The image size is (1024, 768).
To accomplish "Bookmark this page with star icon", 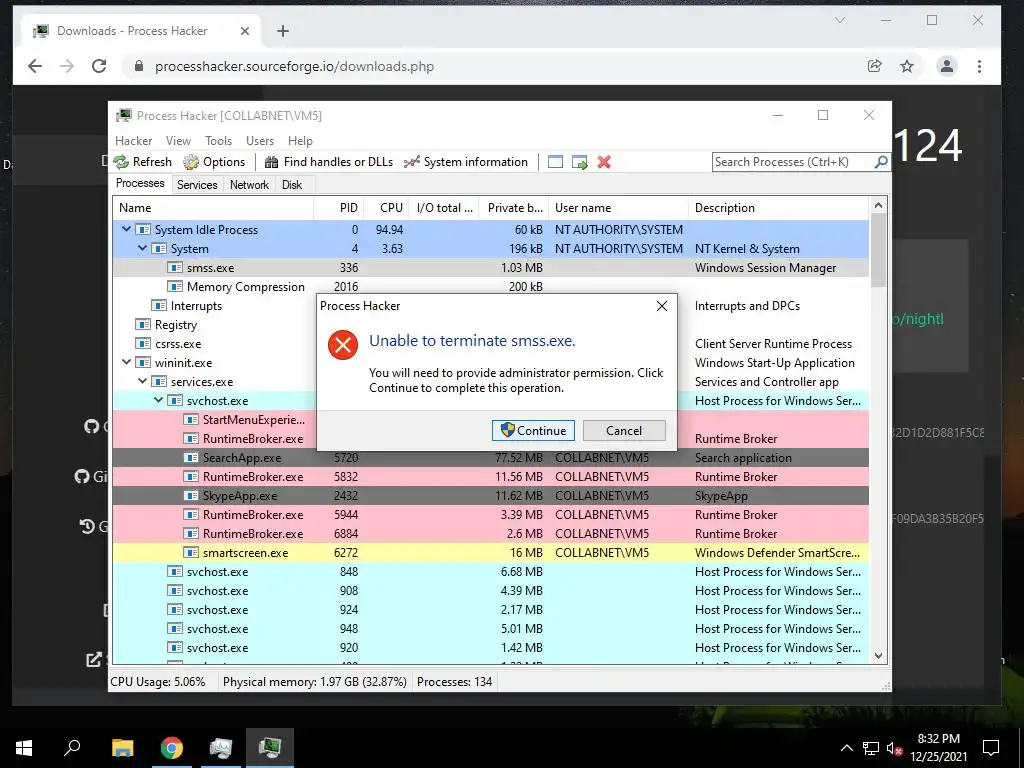I will pos(906,66).
